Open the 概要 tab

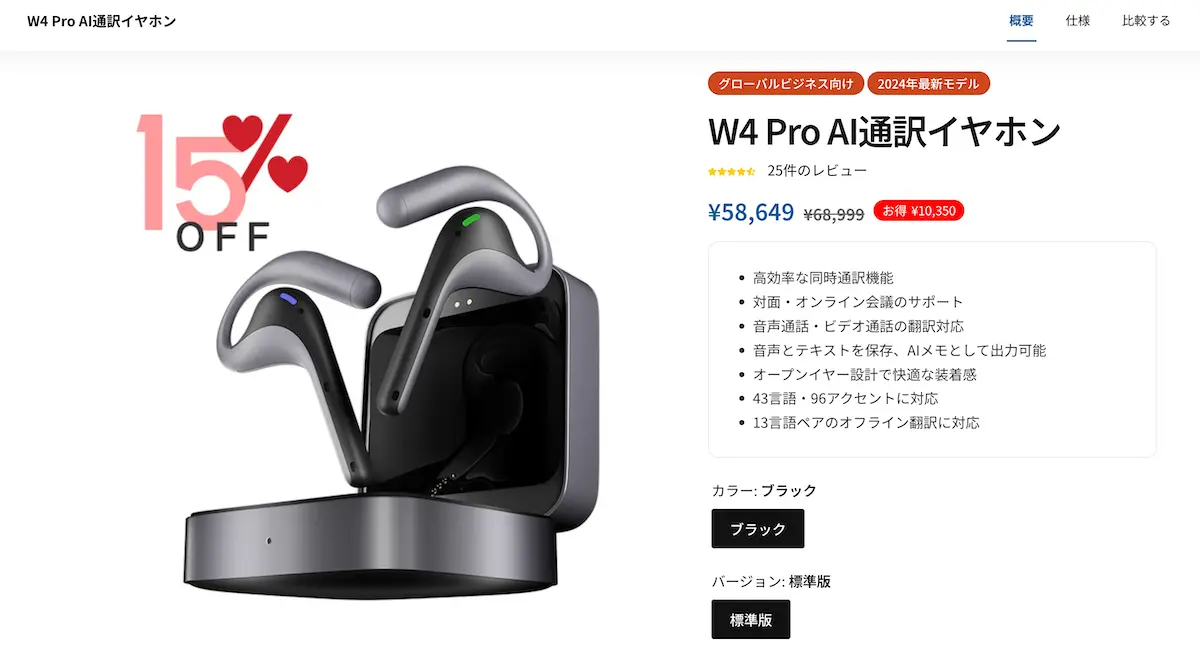(1021, 21)
